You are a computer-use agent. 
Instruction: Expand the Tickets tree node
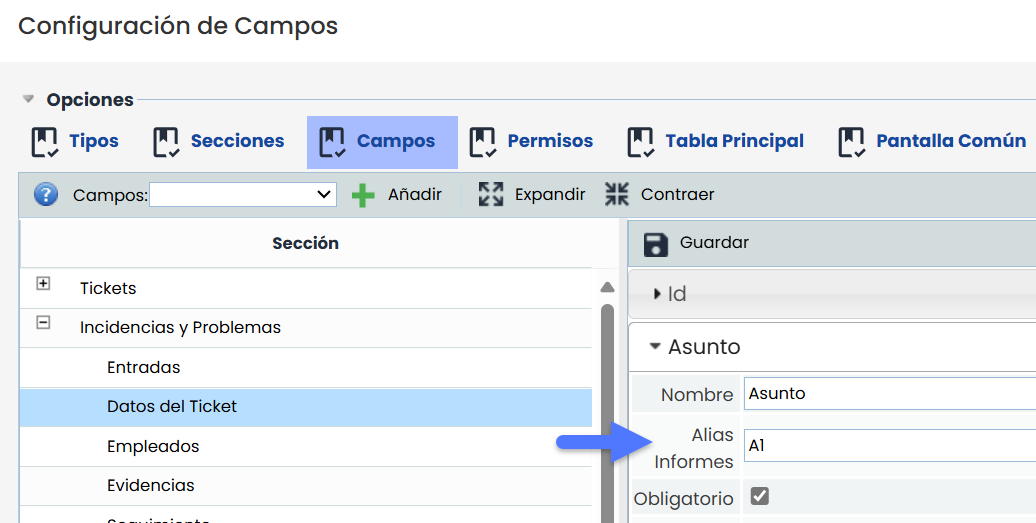[43, 284]
